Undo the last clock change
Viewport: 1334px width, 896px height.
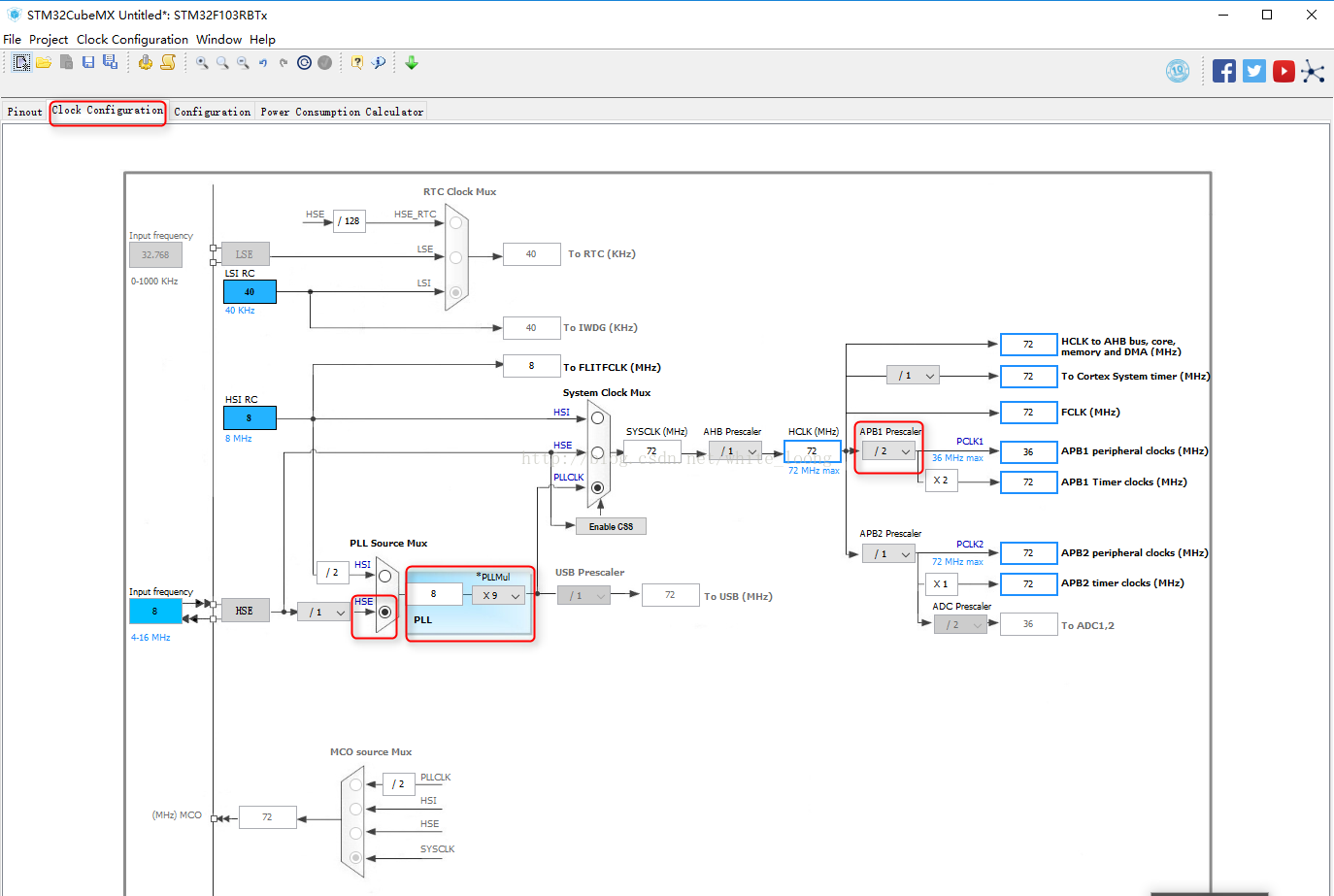[x=263, y=63]
